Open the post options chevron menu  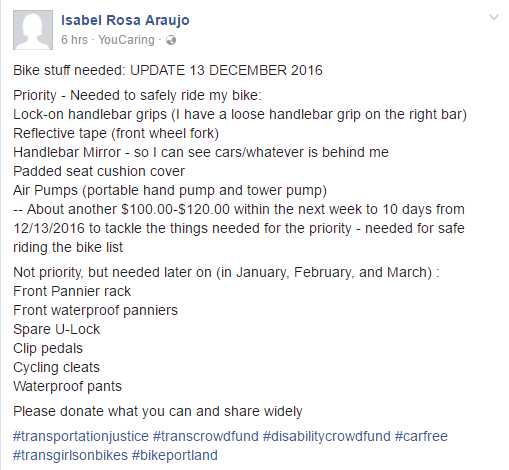494,17
